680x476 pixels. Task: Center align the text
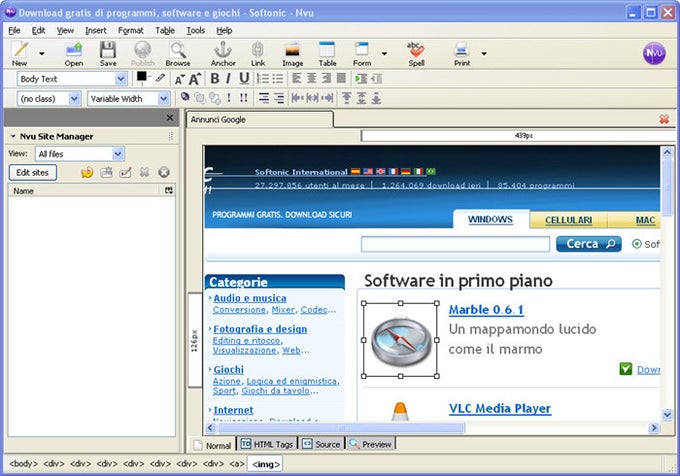(x=311, y=78)
